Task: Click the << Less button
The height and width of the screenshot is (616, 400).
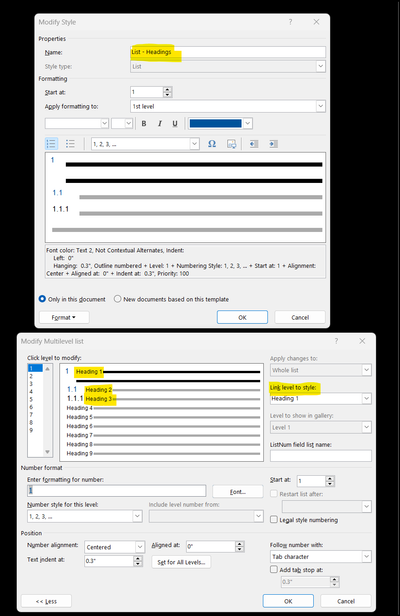Action: (46, 601)
